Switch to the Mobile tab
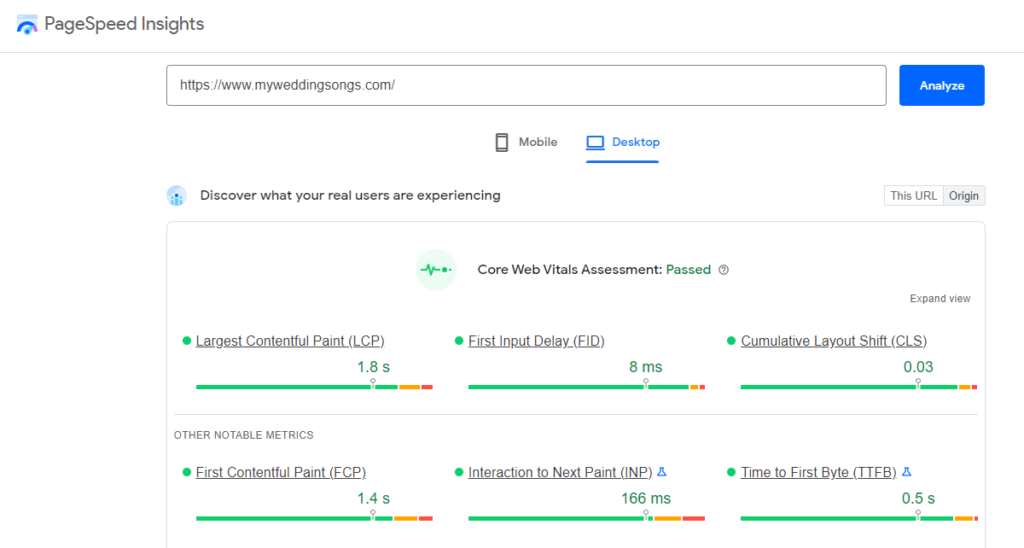1024x548 pixels. click(x=526, y=142)
